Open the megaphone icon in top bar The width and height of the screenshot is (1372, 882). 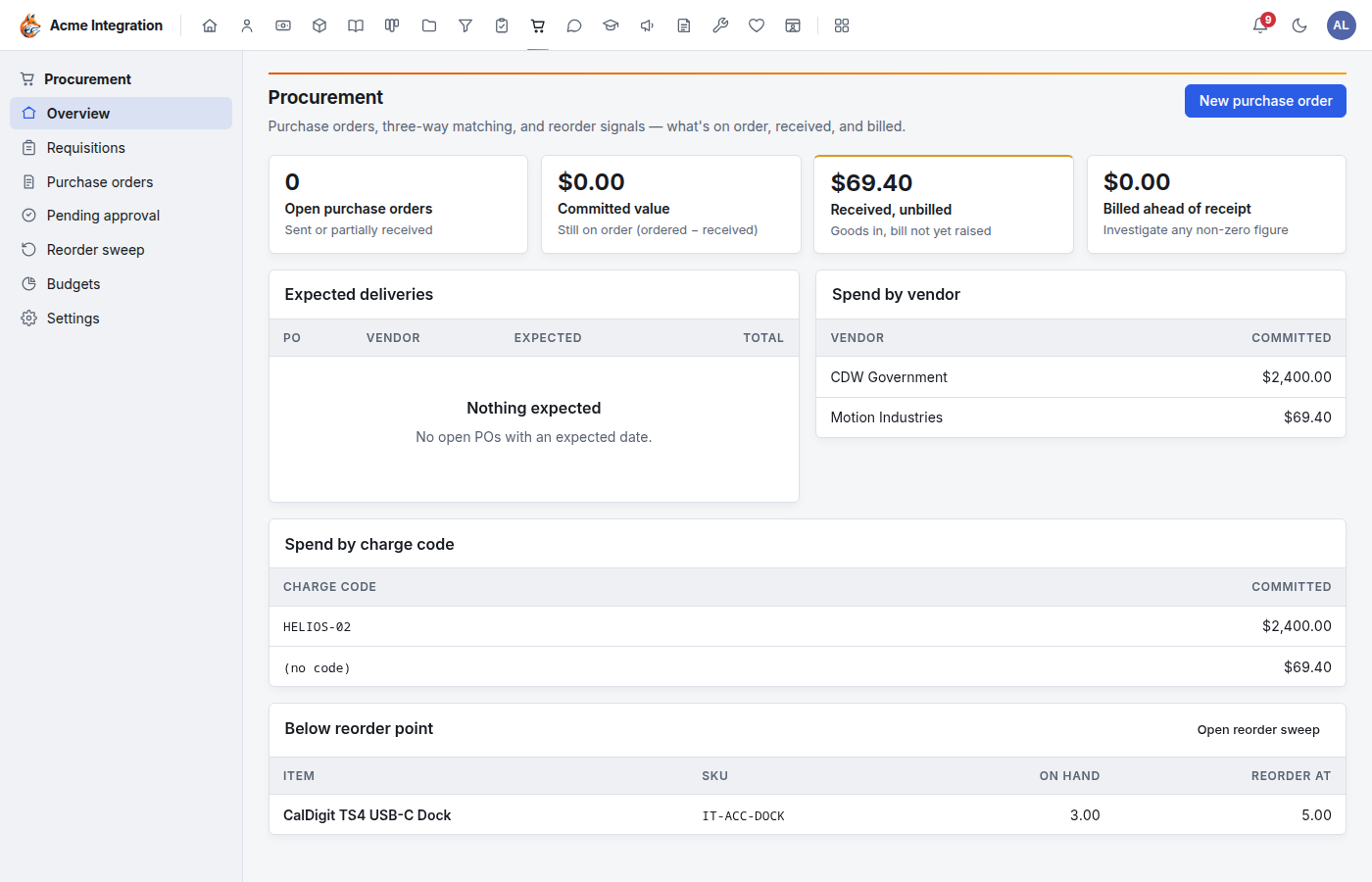pos(648,25)
